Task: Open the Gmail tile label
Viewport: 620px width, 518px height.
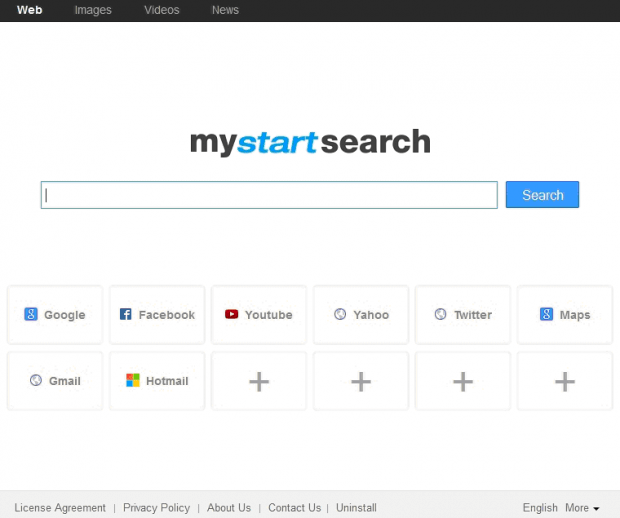Action: coord(65,381)
